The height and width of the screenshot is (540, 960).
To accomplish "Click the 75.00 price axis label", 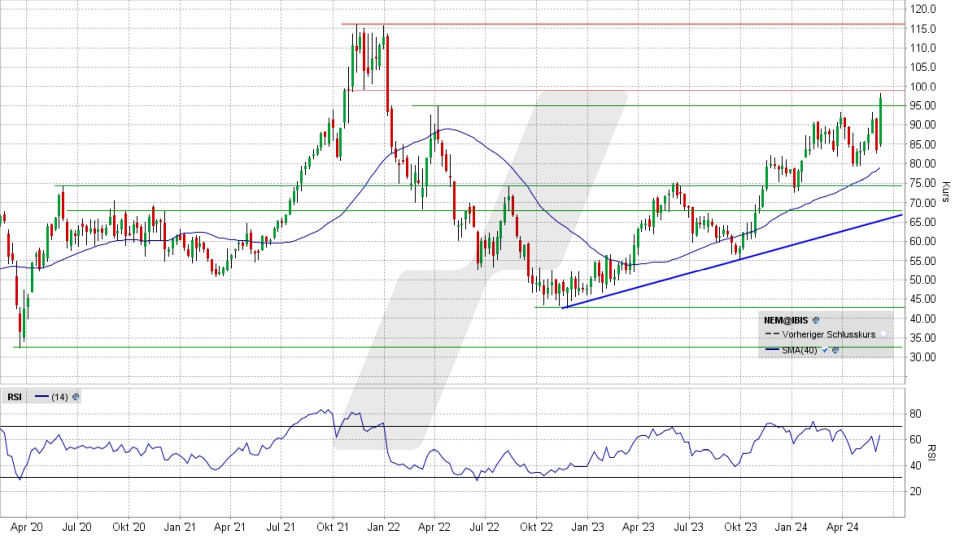I will pyautogui.click(x=923, y=183).
